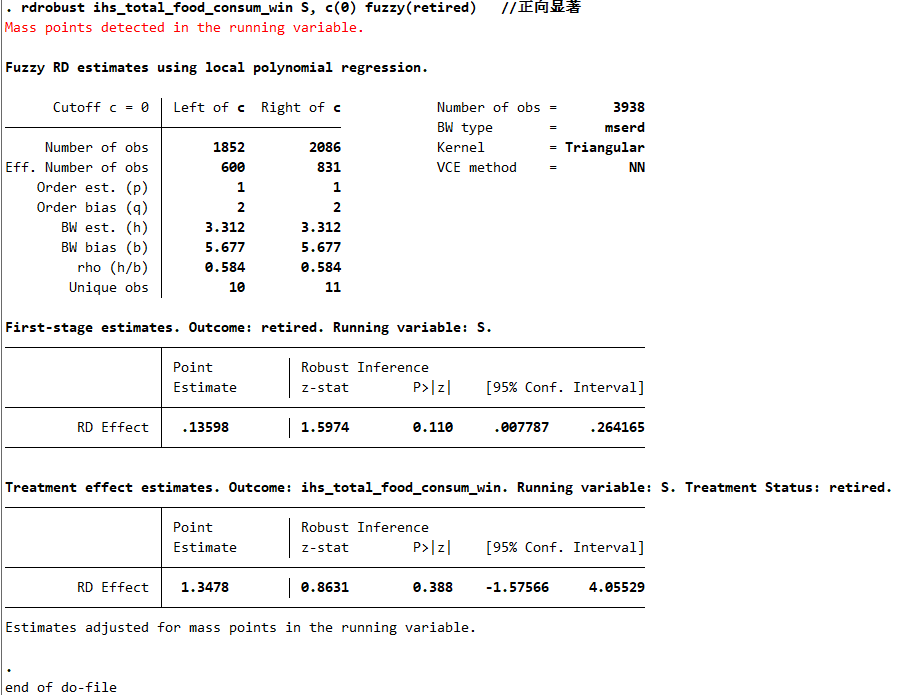
Task: Click the 'Order bias (q)' row label
Action: (93, 208)
